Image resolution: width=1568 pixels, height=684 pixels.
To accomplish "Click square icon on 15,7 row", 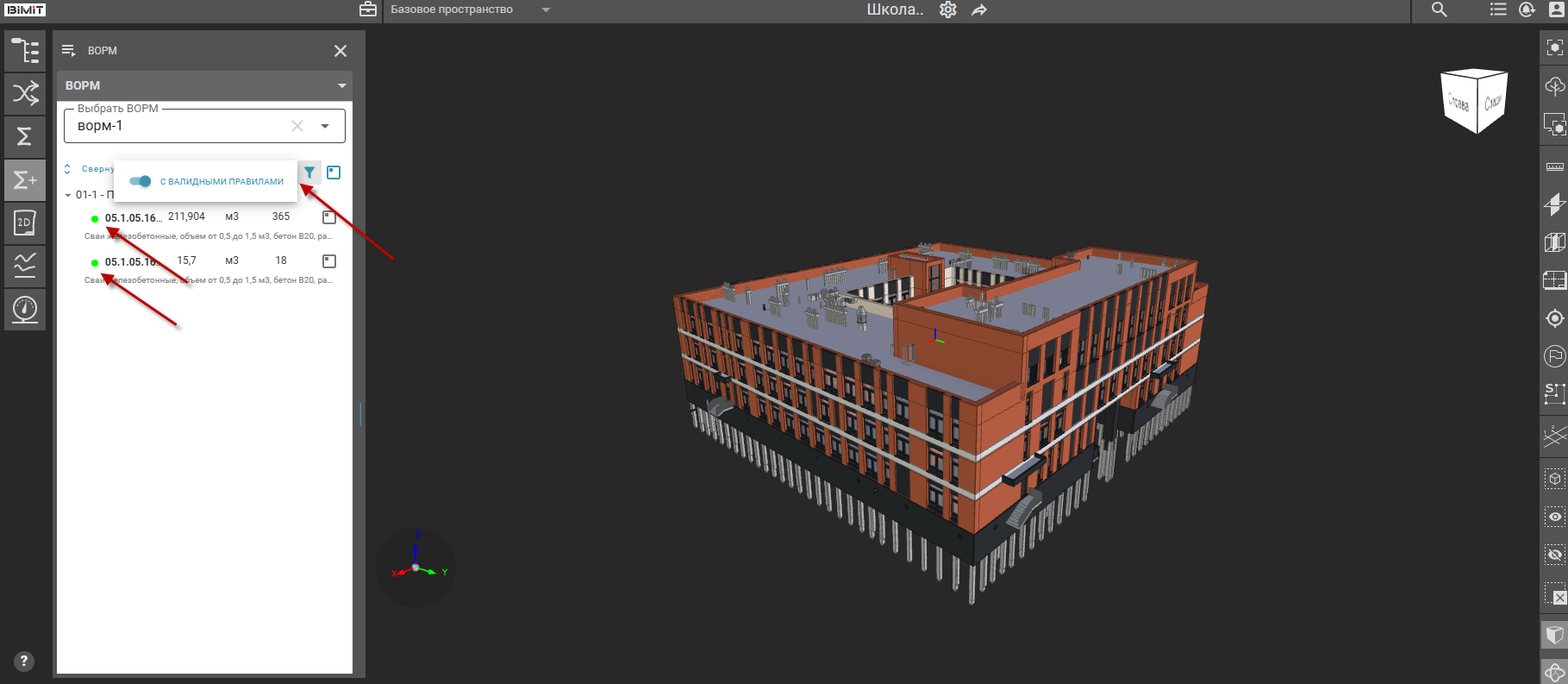I will tap(329, 261).
